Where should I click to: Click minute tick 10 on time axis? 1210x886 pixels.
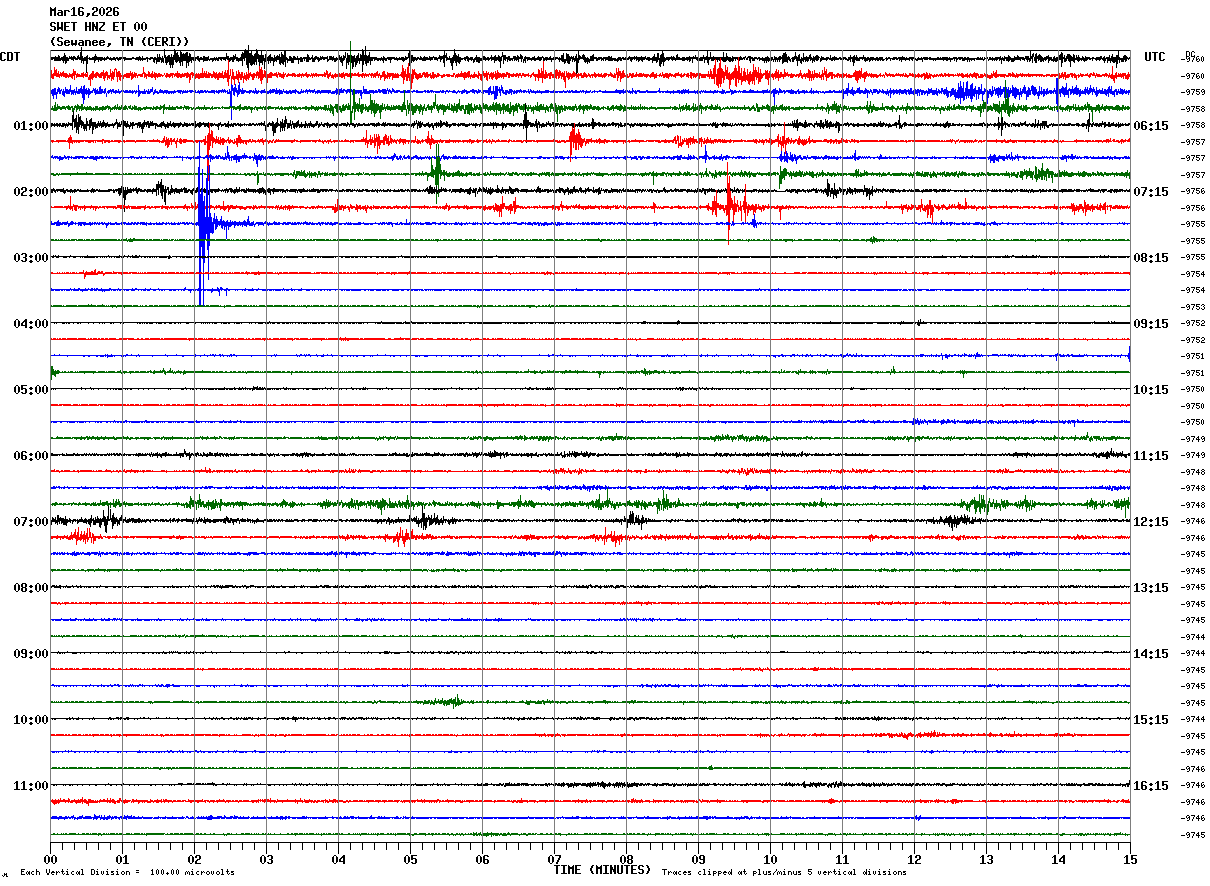point(770,860)
